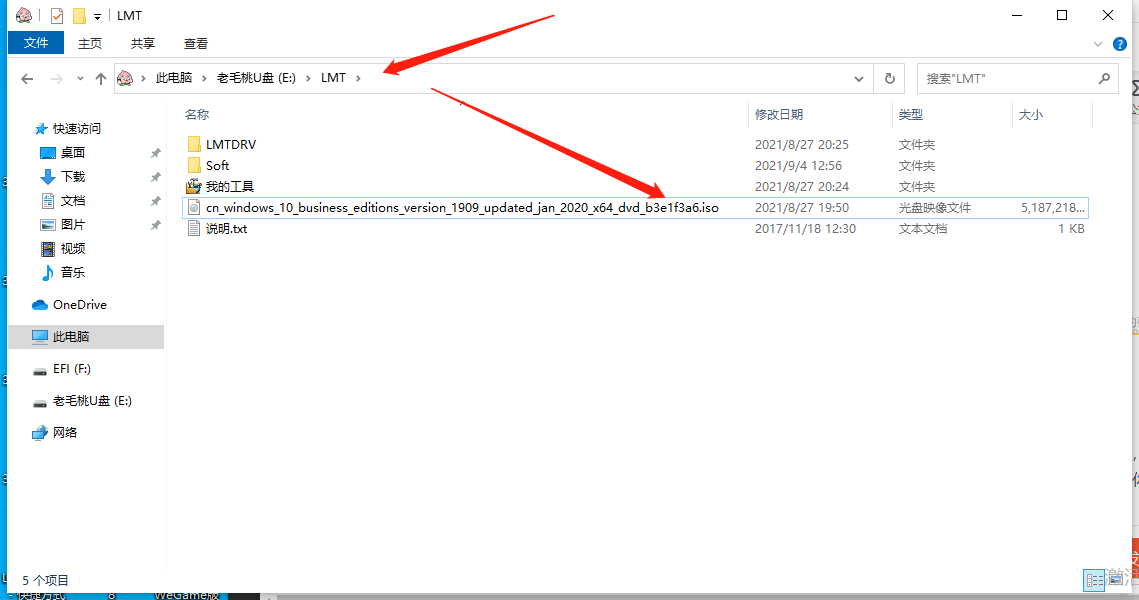Sort by 修改日期 column header
This screenshot has width=1139, height=600.
(x=779, y=115)
